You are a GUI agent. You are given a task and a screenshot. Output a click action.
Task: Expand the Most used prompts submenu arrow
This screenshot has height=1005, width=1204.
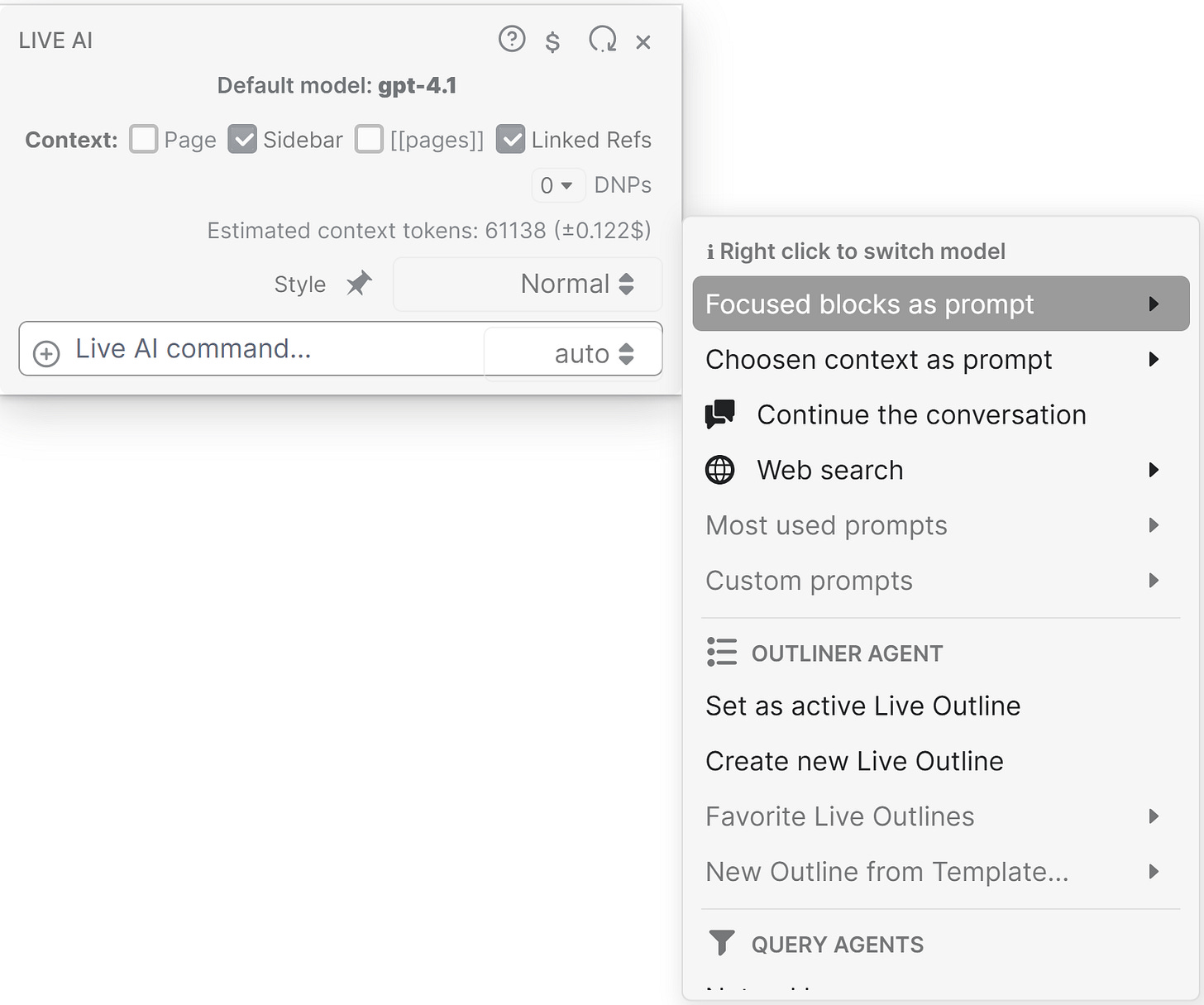click(1154, 525)
